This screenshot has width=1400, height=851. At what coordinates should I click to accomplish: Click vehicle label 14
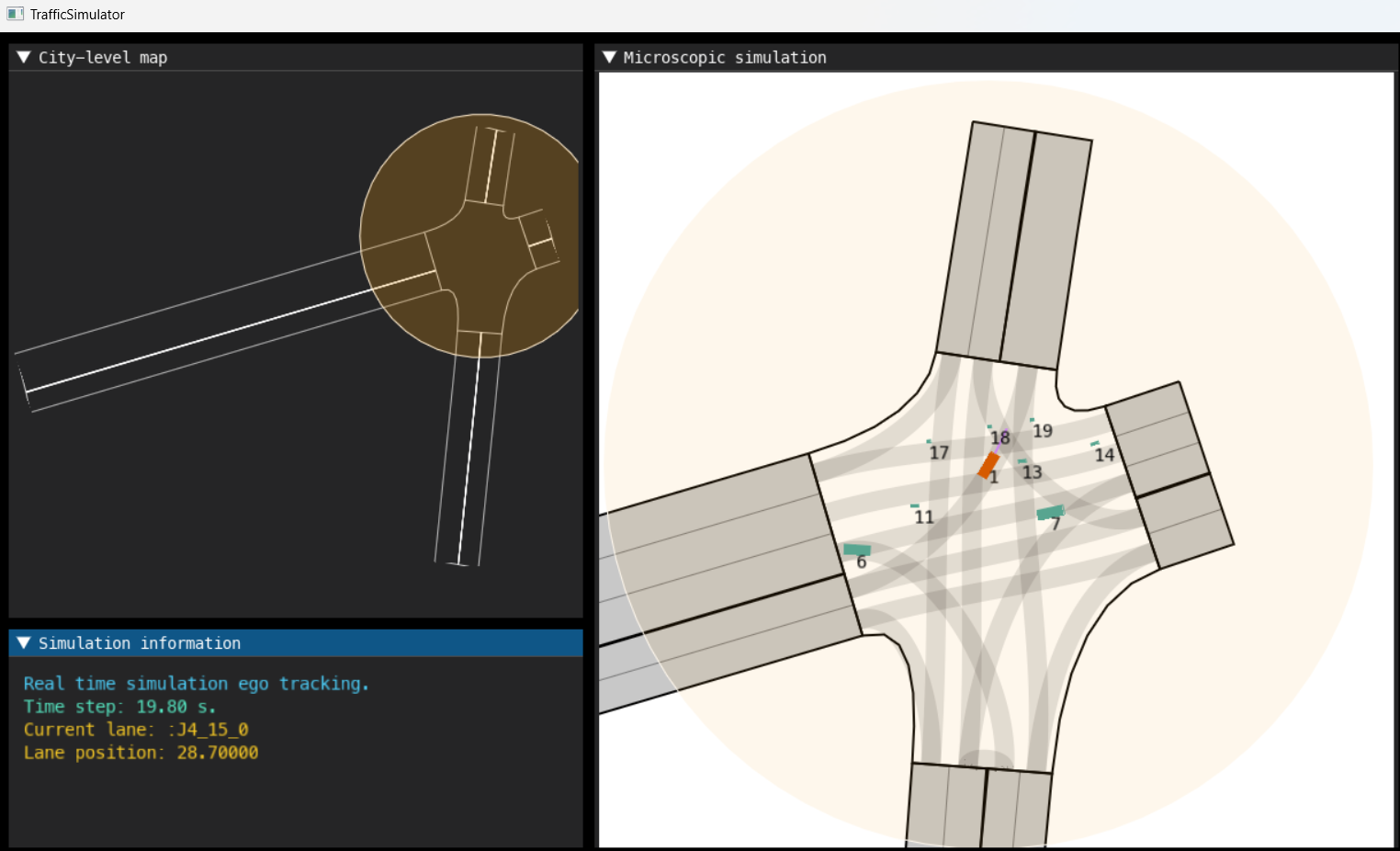click(1104, 455)
